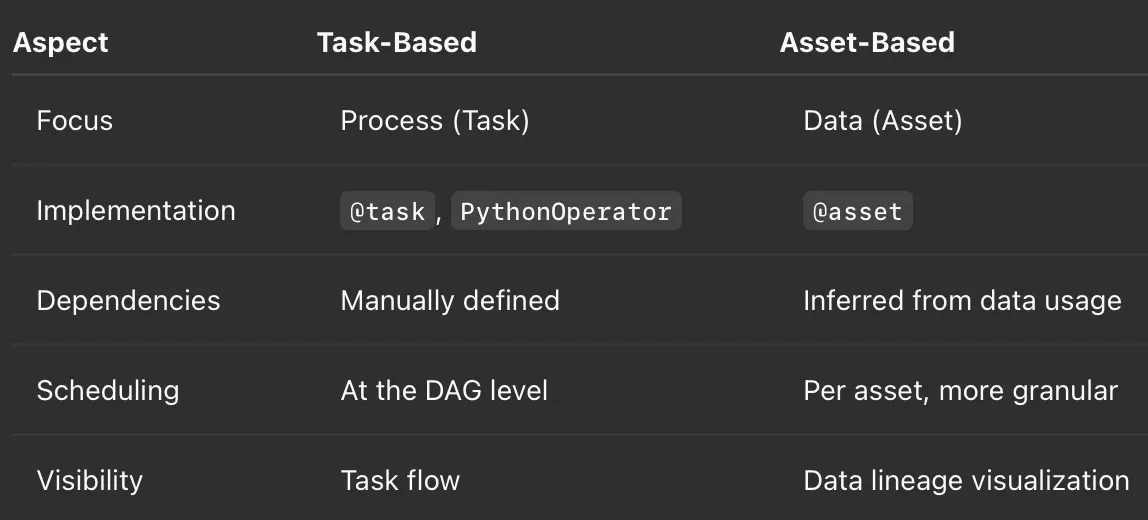Screen dimensions: 1148x520
Task: Click the Asset-Based column header
Action: click(867, 42)
